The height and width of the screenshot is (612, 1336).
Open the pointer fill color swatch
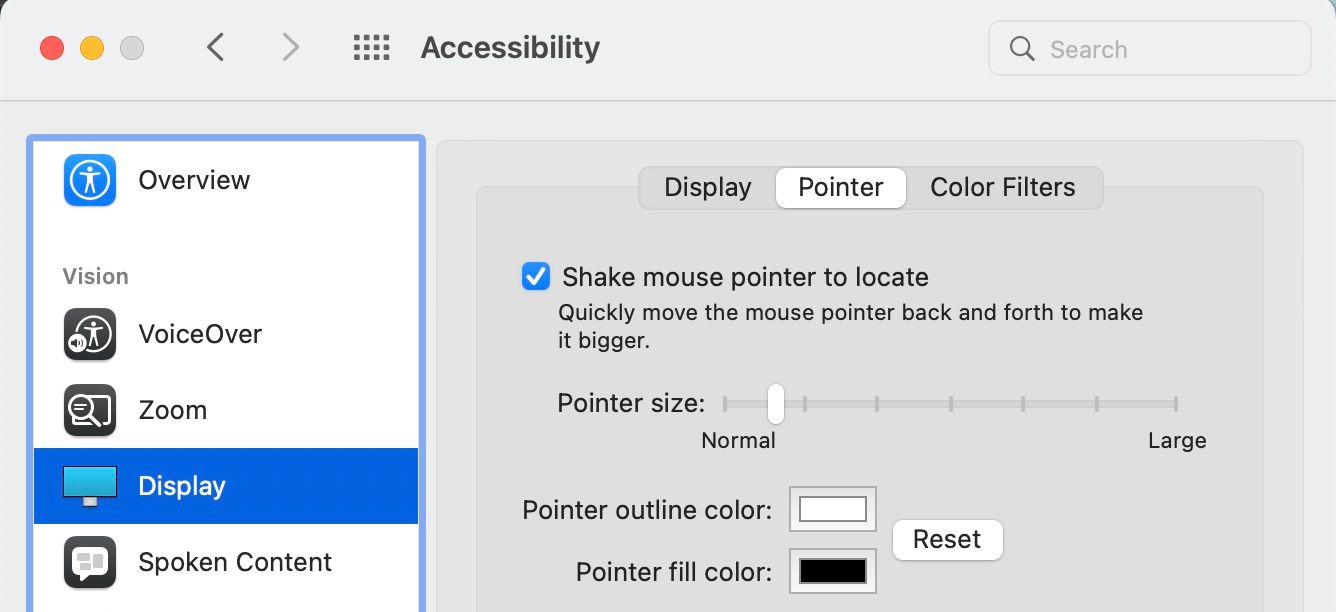[x=832, y=571]
